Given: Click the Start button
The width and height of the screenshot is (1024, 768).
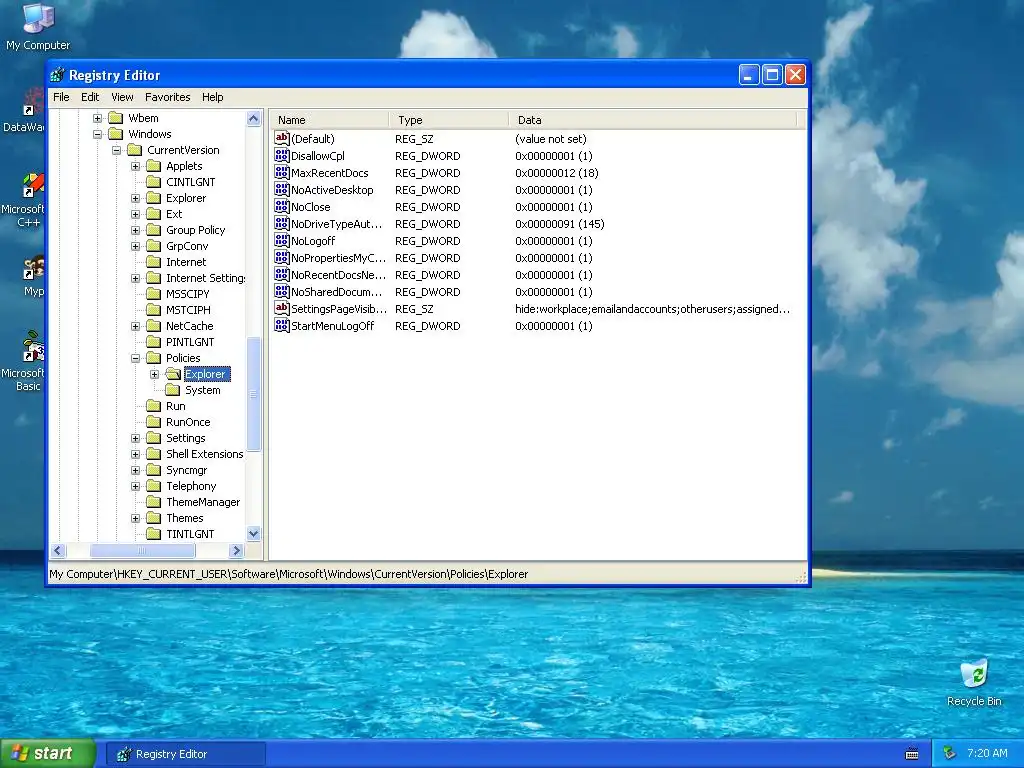Looking at the screenshot, I should (48, 754).
